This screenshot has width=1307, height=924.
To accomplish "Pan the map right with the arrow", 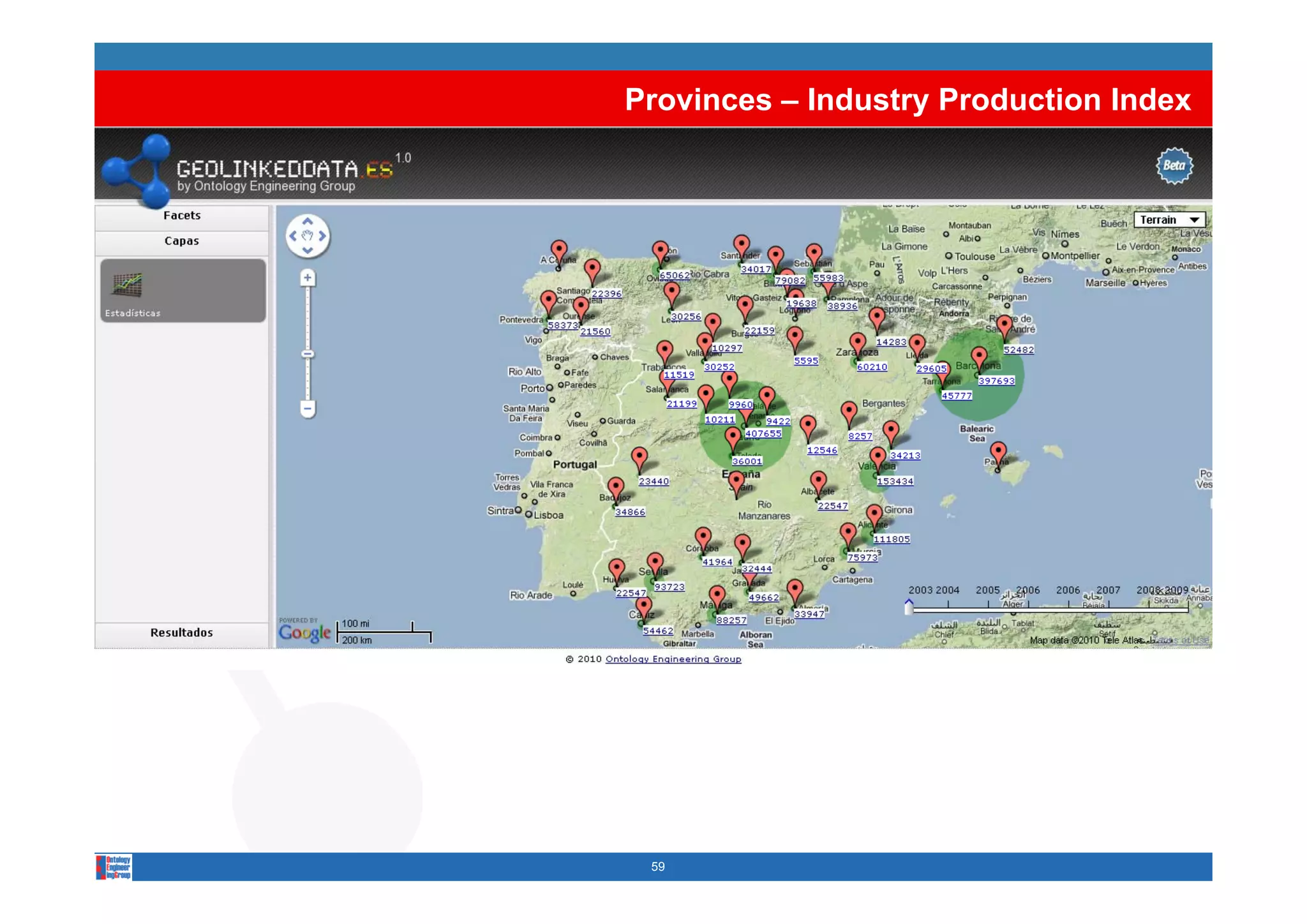I will [322, 235].
